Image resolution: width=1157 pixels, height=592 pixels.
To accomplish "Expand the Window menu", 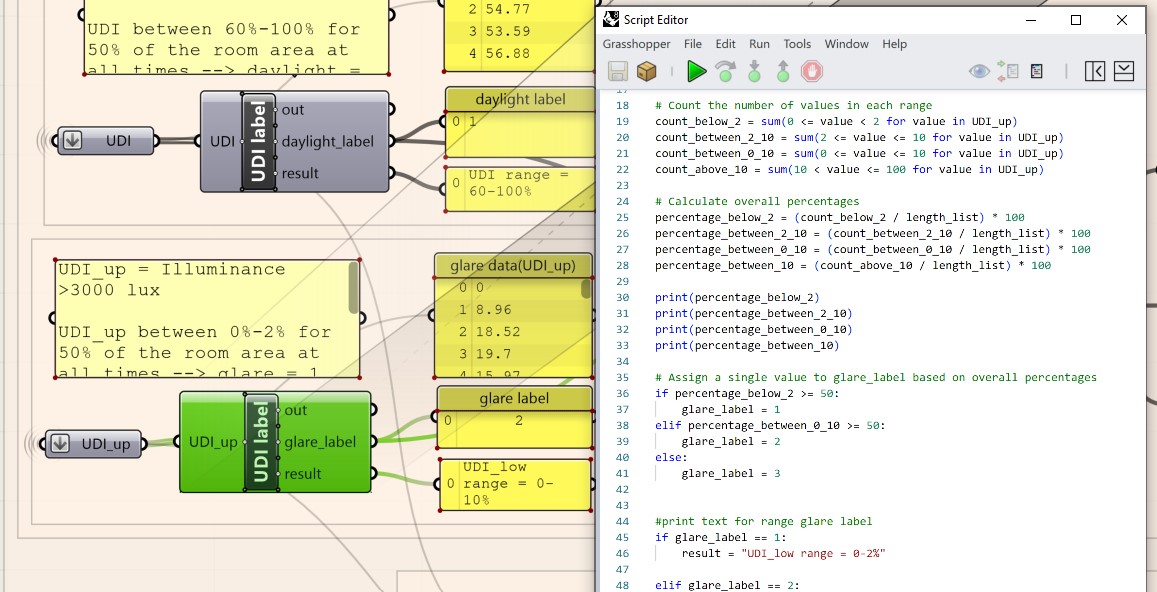I will tap(847, 43).
